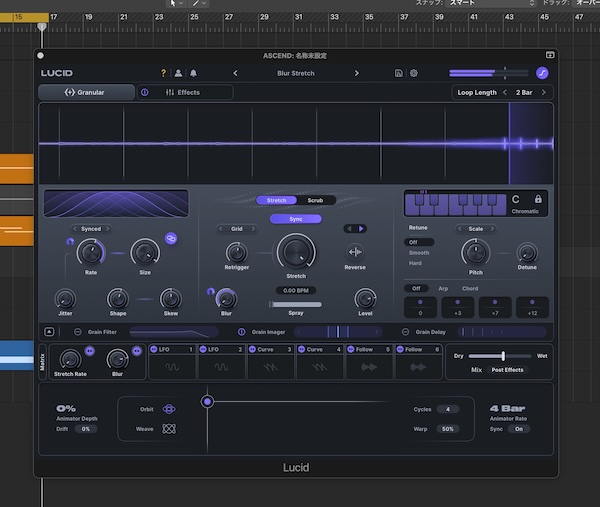
Task: Toggle LFO 1 modulator on/off
Action: coord(154,349)
